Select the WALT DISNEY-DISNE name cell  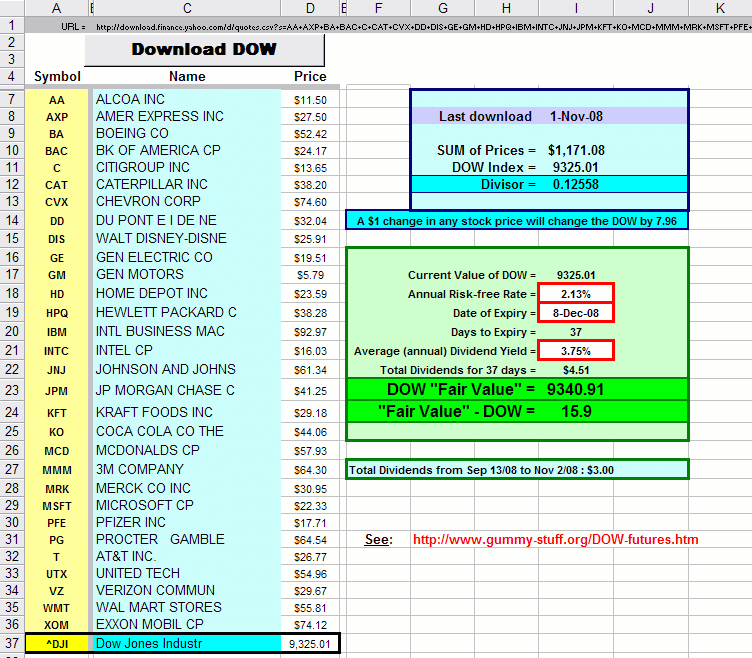tap(187, 238)
